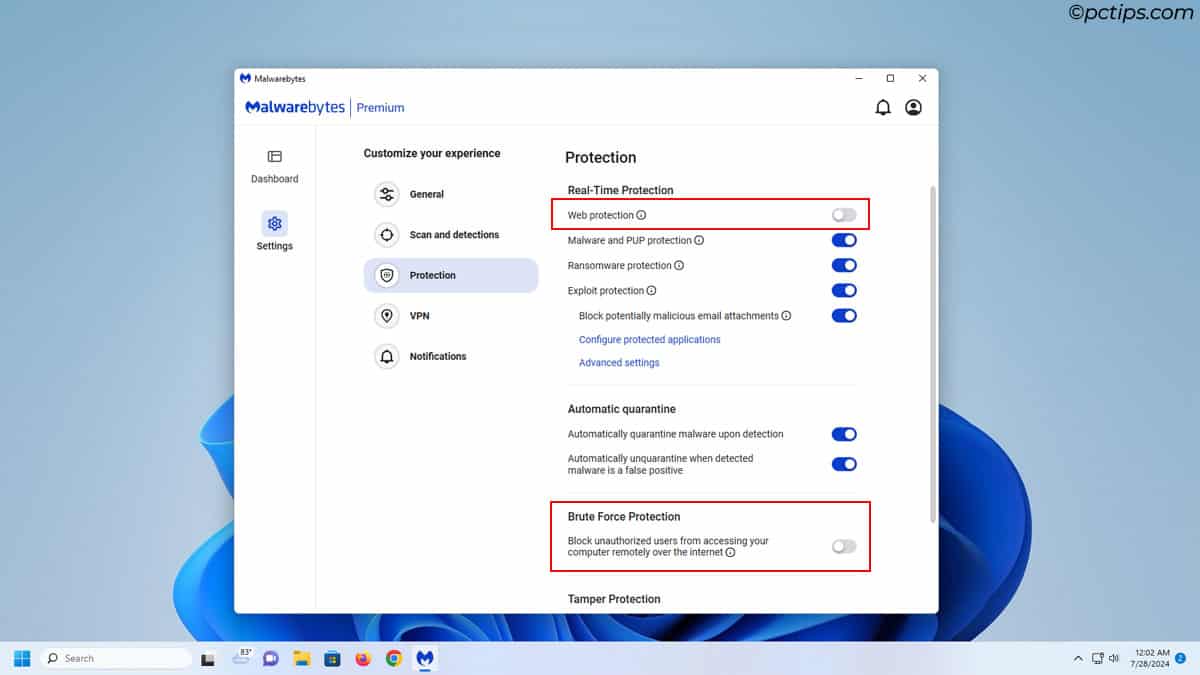This screenshot has height=675, width=1200.
Task: Open Configure protected applications
Action: [650, 339]
